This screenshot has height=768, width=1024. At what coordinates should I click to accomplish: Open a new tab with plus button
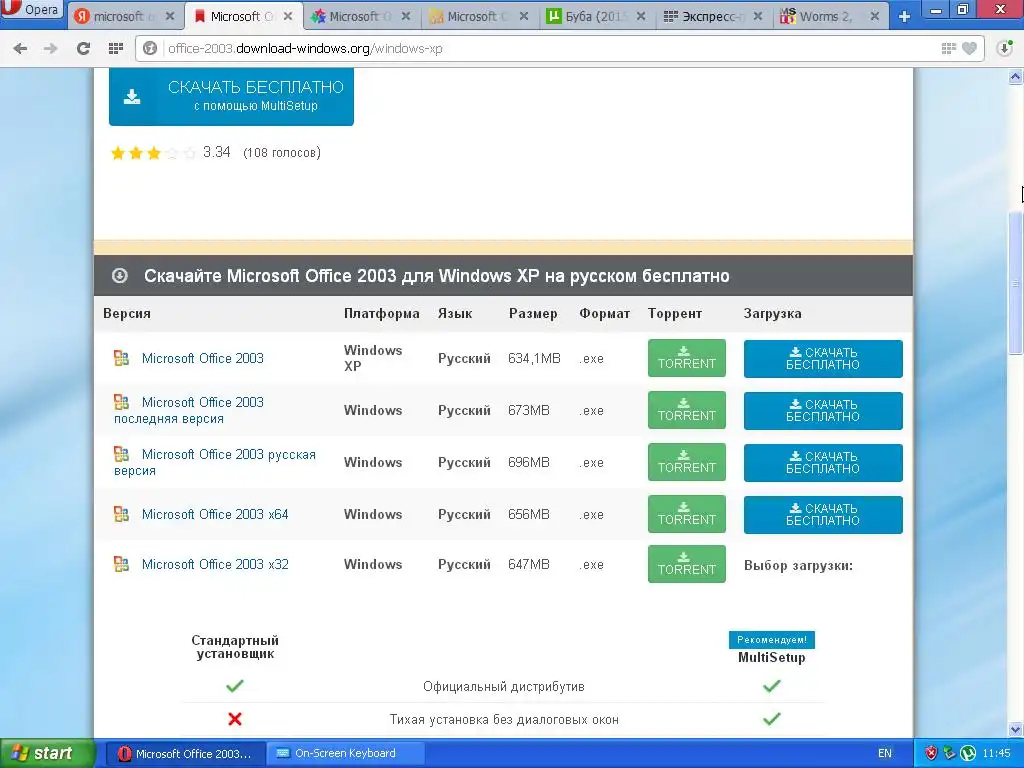904,16
